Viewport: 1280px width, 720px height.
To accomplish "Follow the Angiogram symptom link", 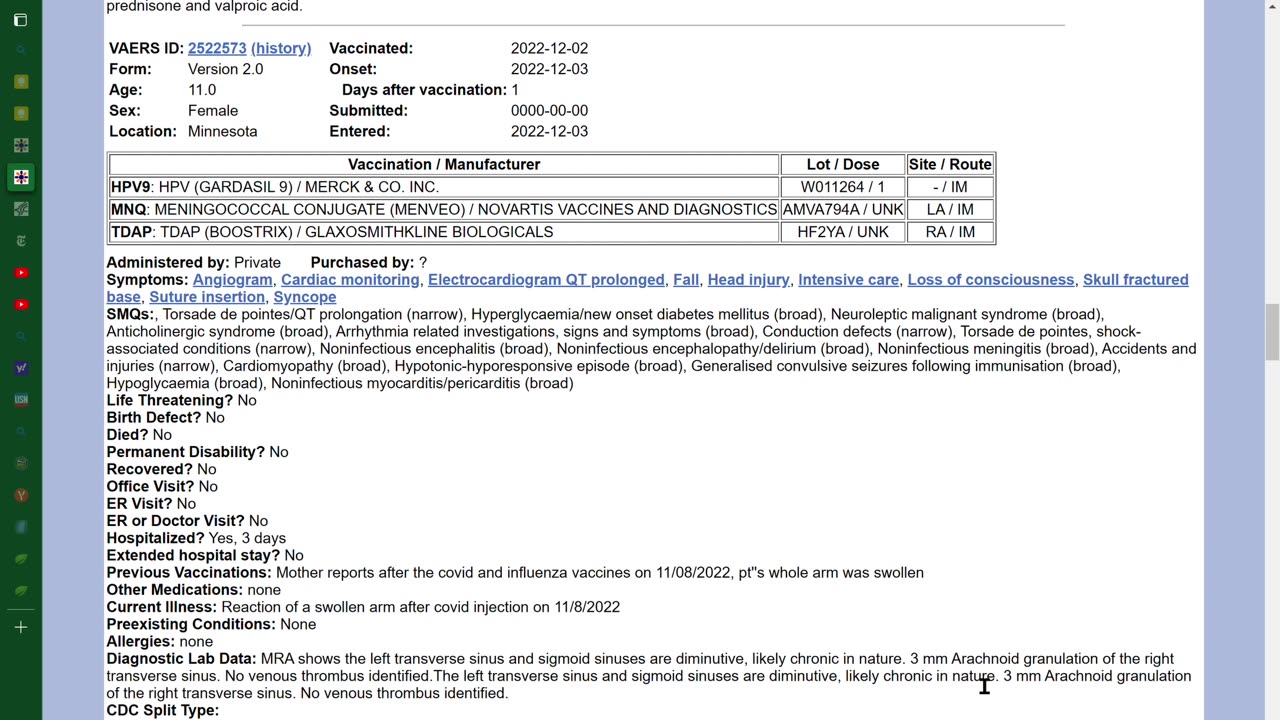I will tap(232, 280).
